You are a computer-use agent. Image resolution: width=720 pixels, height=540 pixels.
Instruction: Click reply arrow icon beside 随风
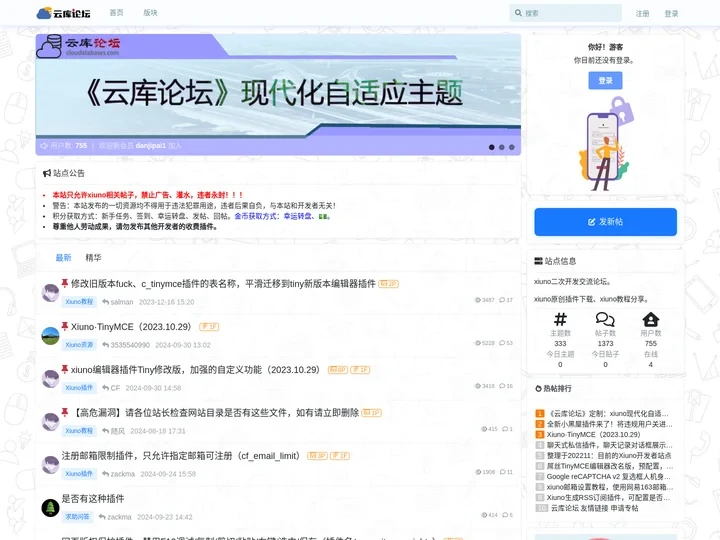tap(105, 431)
